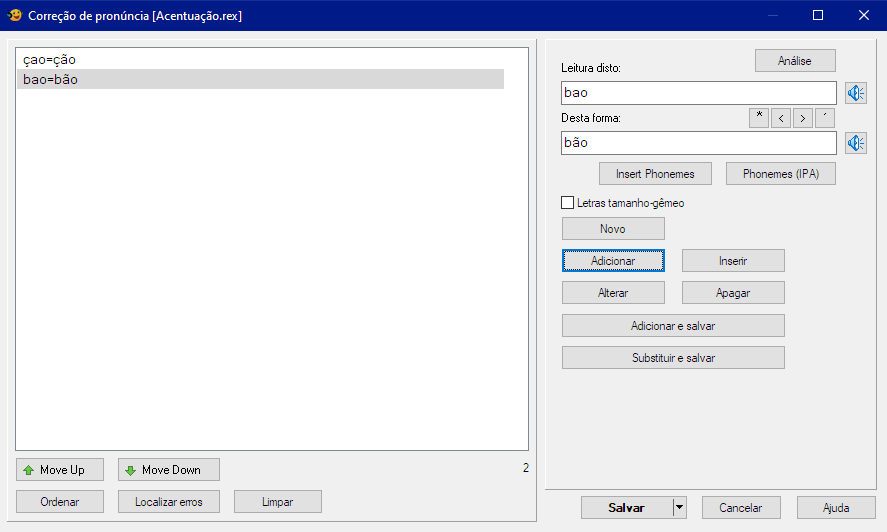Click the greater-than symbol button
Screen dimensions: 887x532
[x=803, y=118]
